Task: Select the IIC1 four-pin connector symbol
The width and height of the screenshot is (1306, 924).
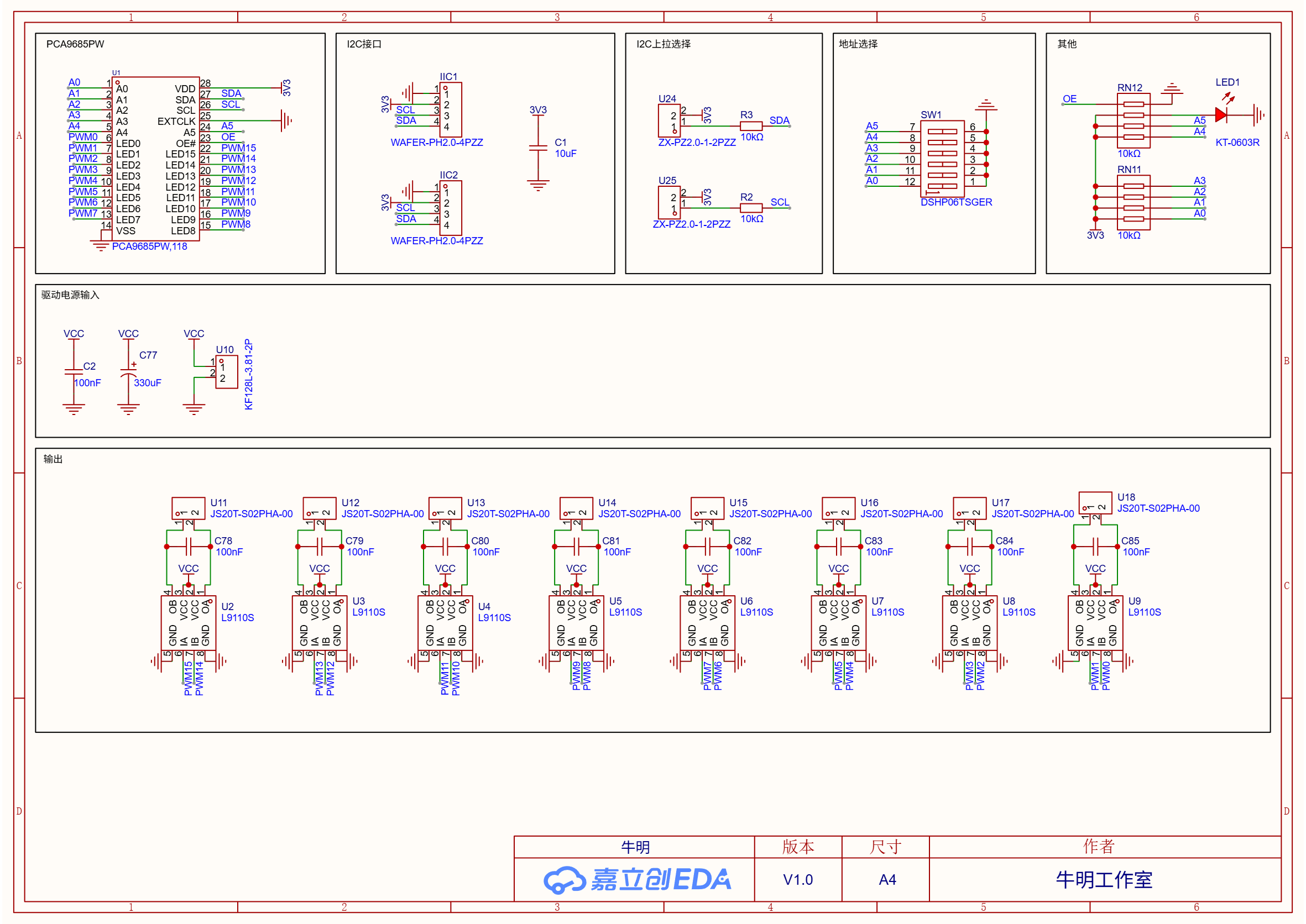Action: 450,110
